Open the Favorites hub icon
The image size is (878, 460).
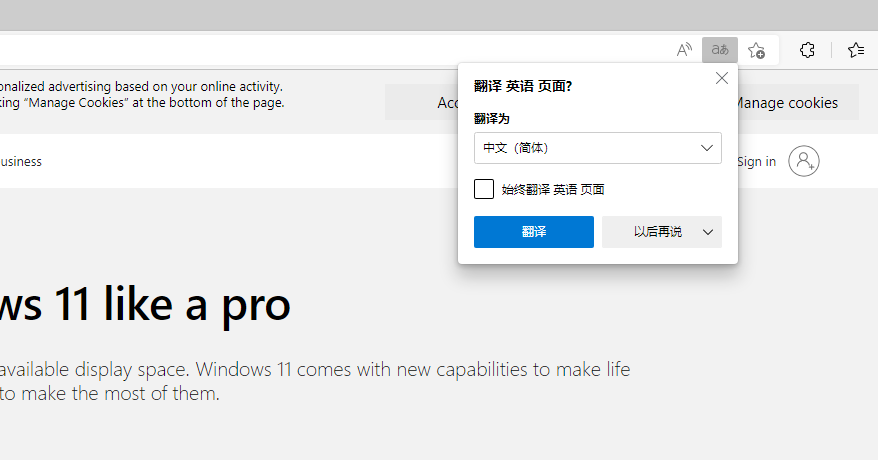click(856, 50)
